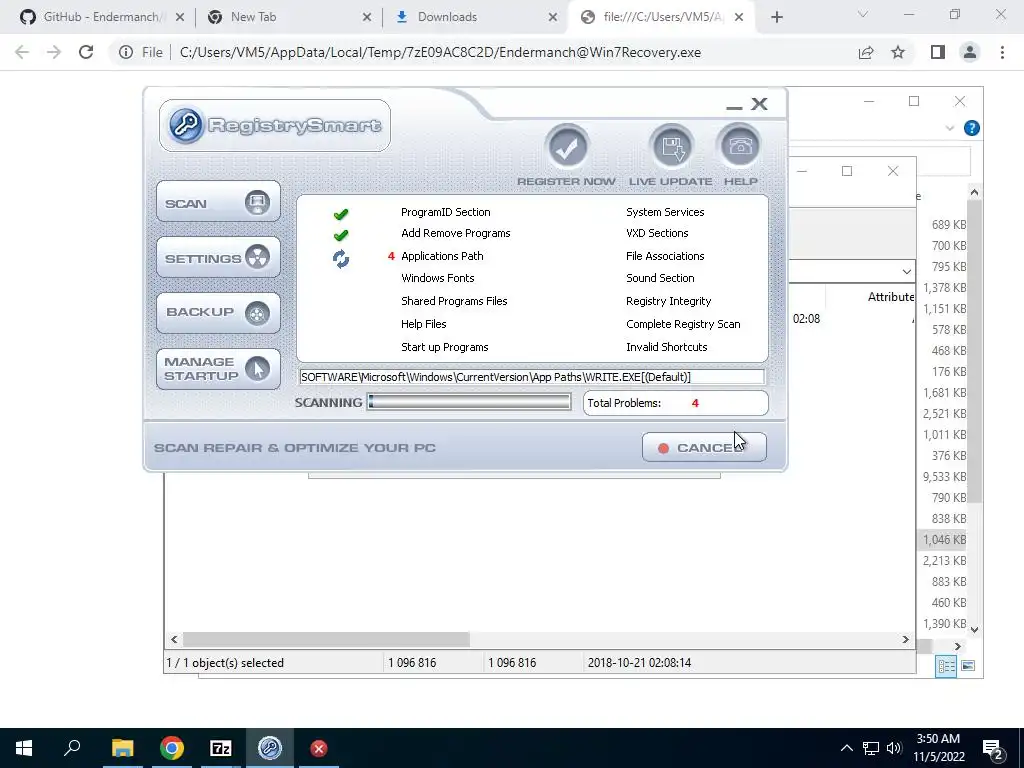The height and width of the screenshot is (768, 1024).
Task: Click the Total Problems count box
Action: 675,403
